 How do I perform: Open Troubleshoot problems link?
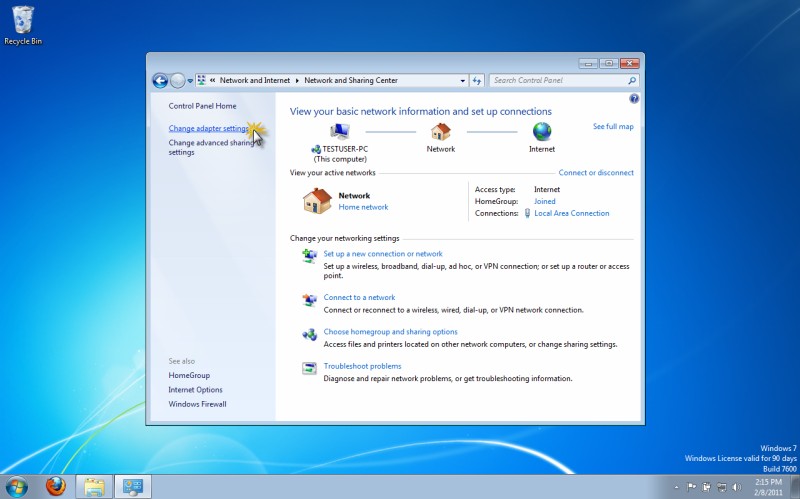click(362, 366)
